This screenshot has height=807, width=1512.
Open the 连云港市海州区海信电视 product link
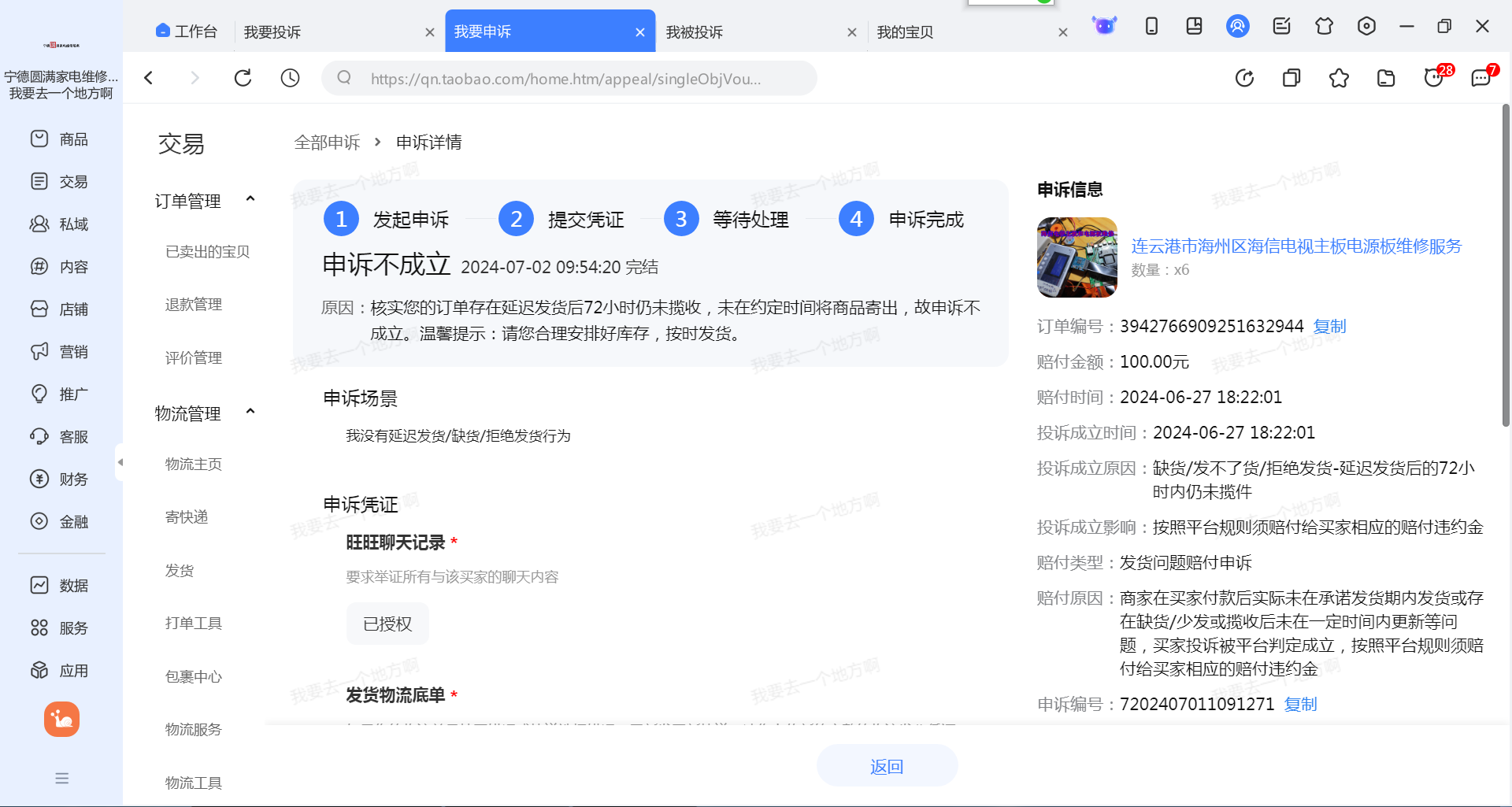pyautogui.click(x=1296, y=246)
